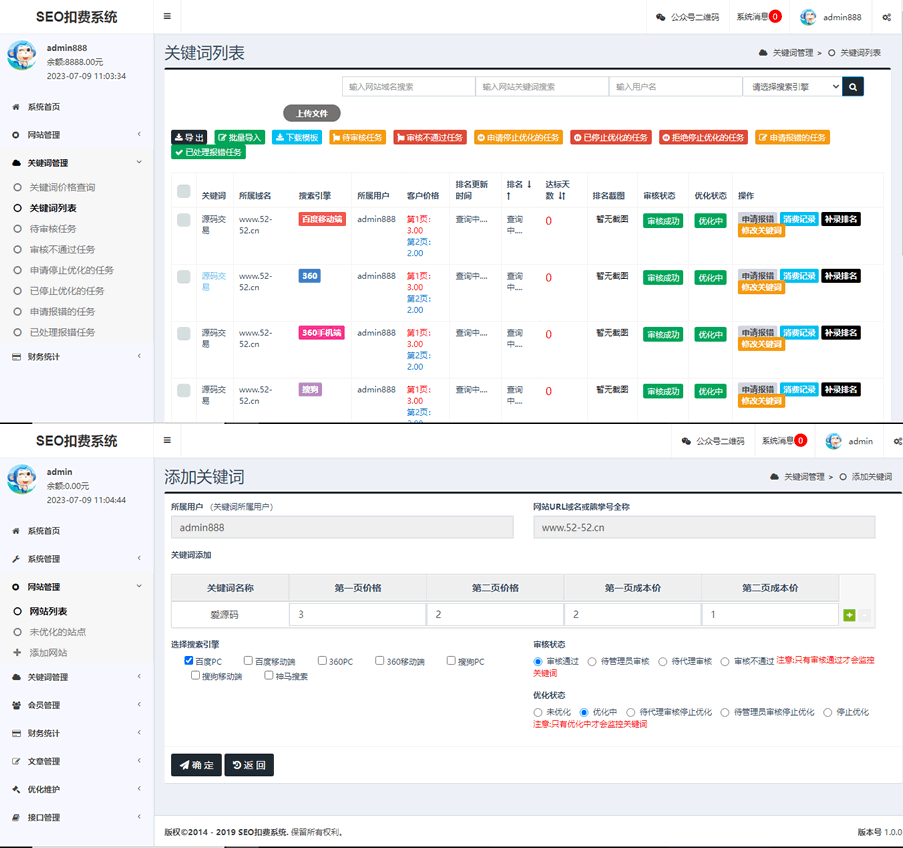Focus the 输入网站域名搜索 input field
The width and height of the screenshot is (903, 848).
[x=408, y=87]
